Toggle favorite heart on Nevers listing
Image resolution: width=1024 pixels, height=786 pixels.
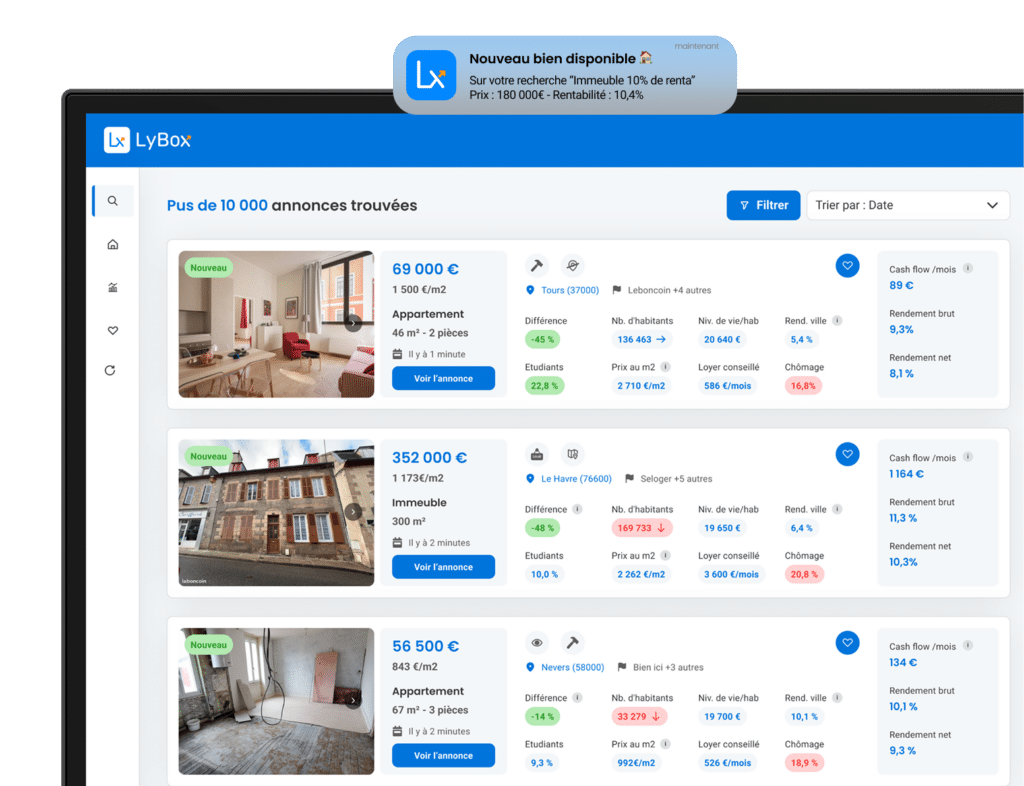point(847,643)
